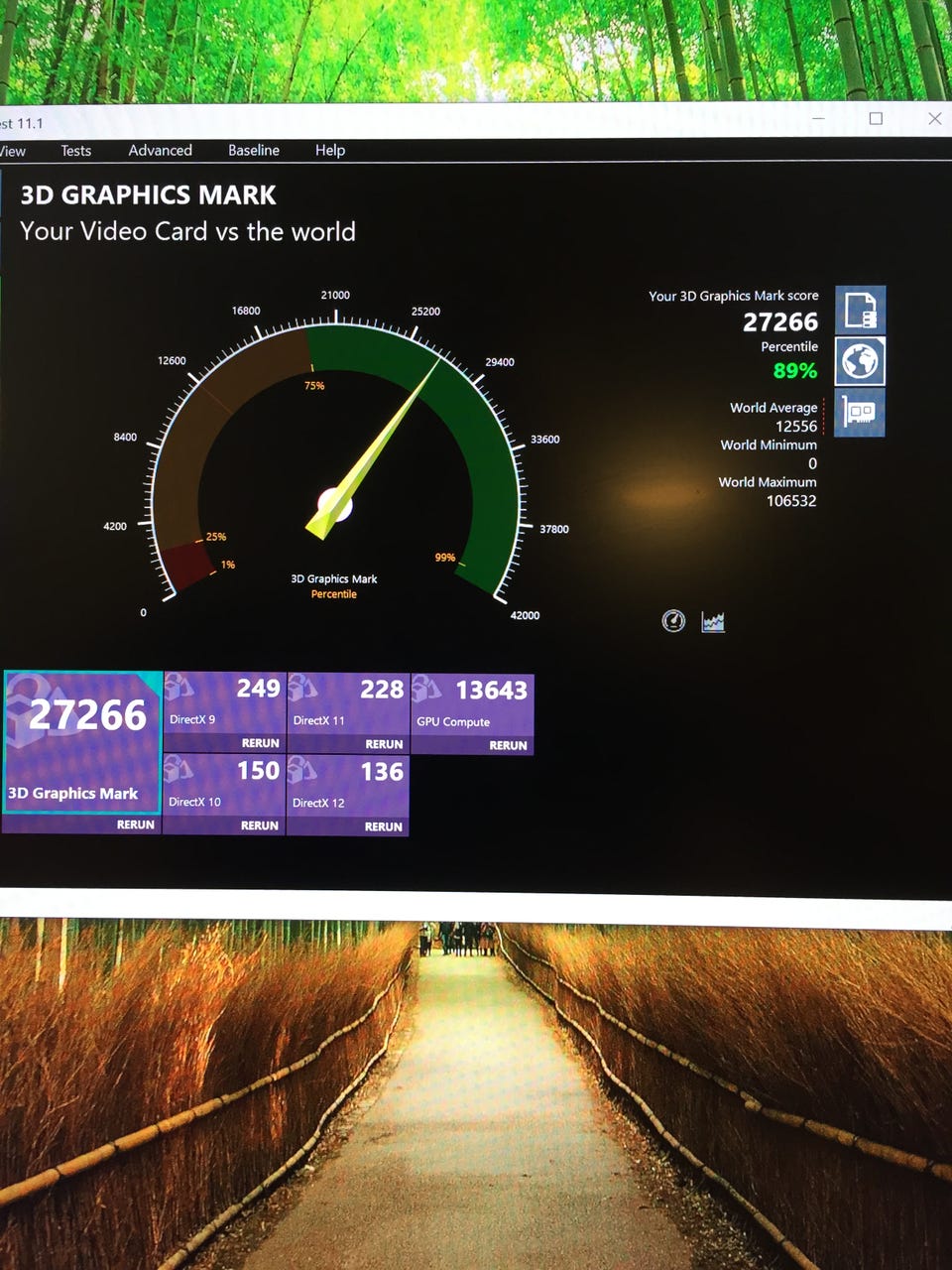Open the View menu
Screen dimensions: 952x1270
(x=13, y=151)
